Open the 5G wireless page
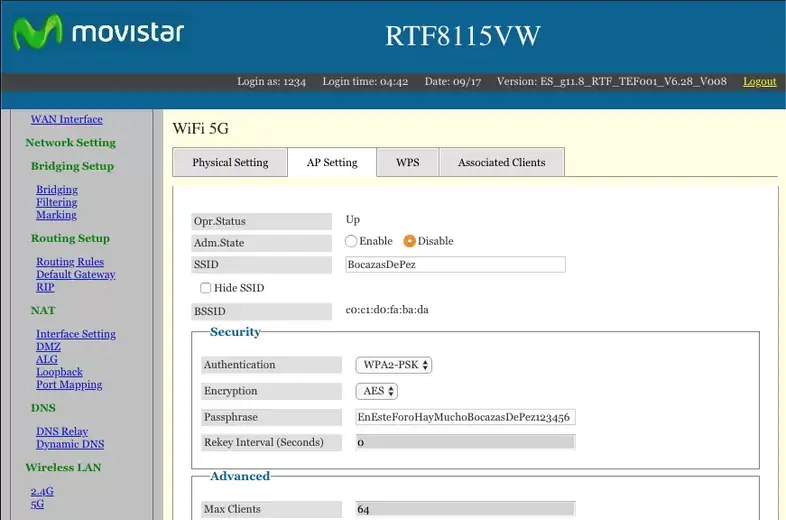The width and height of the screenshot is (786, 520). (37, 504)
